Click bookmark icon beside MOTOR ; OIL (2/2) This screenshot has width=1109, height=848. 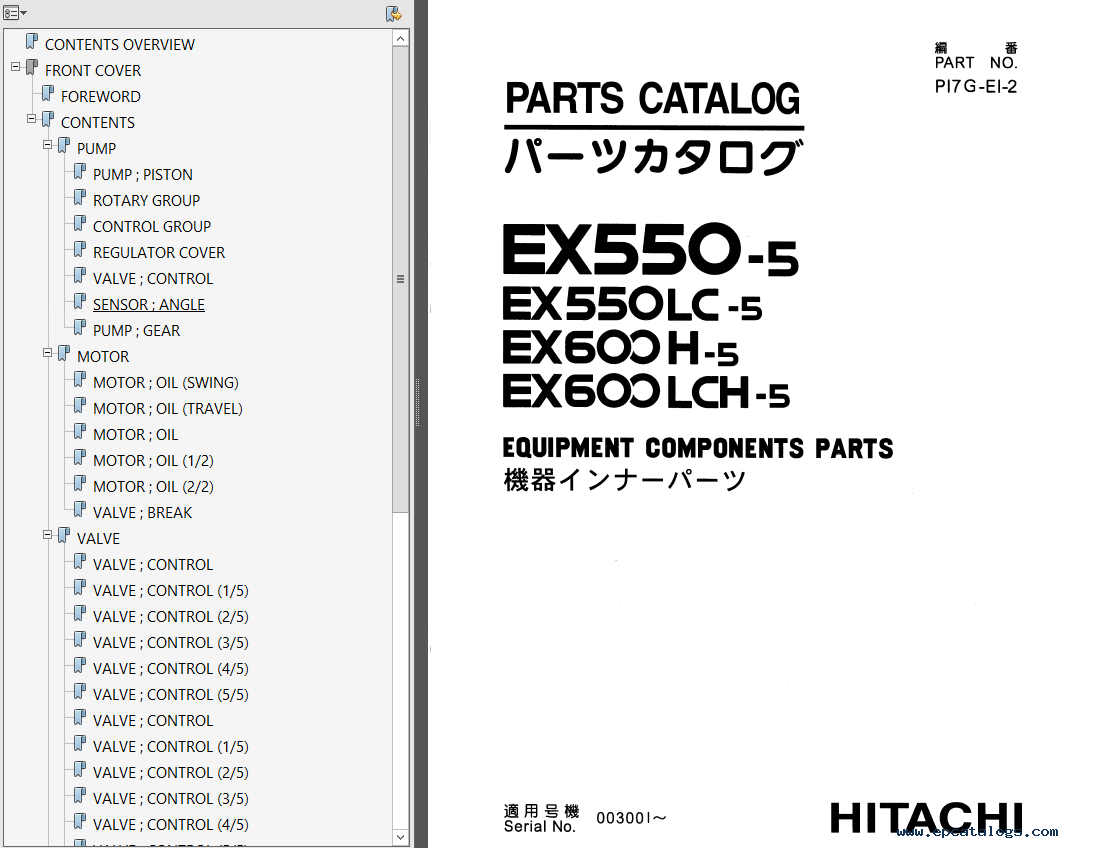[80, 484]
